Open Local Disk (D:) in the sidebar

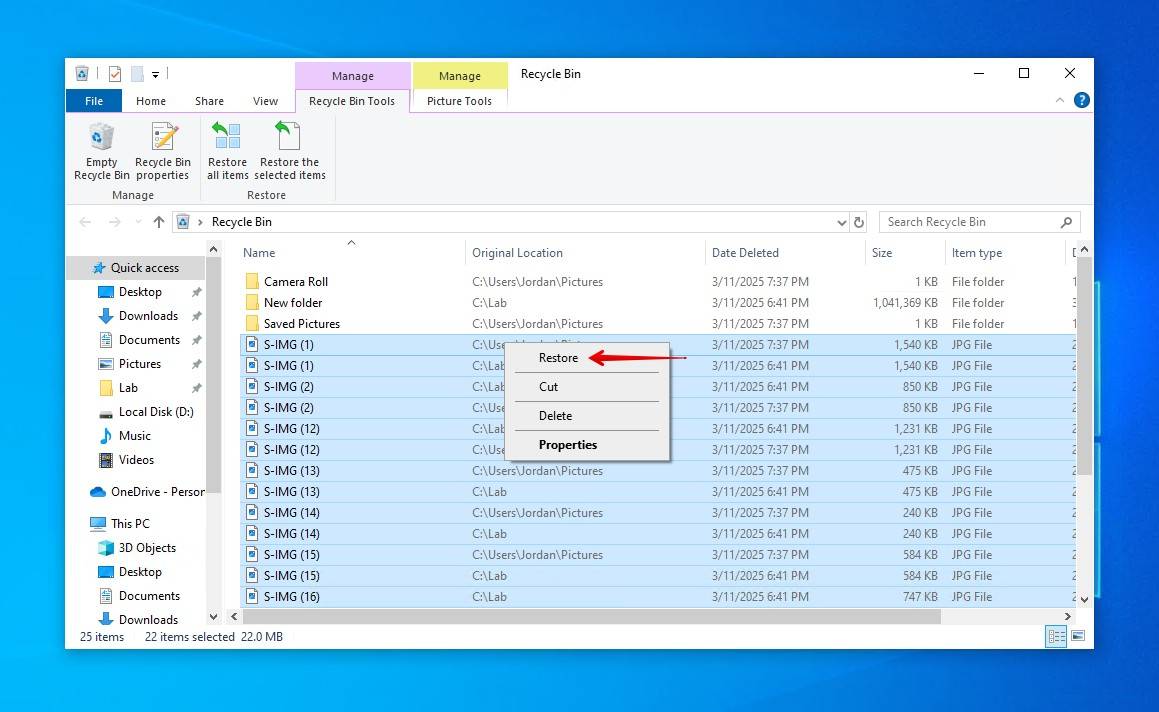(155, 411)
